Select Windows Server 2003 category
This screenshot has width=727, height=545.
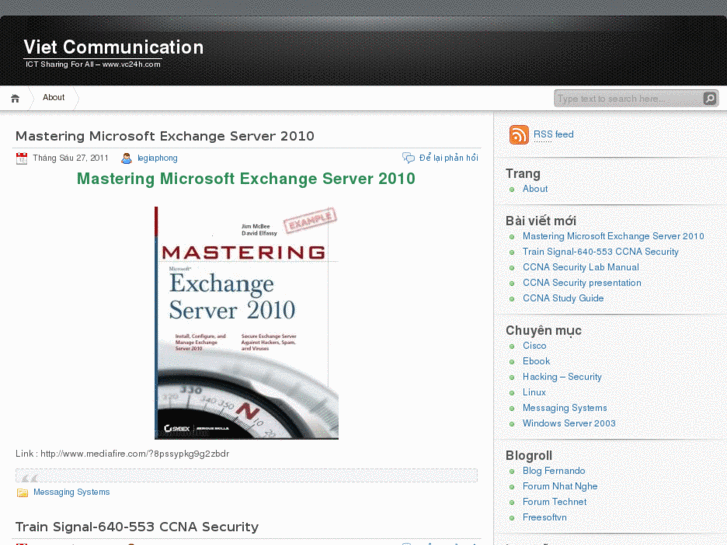(569, 423)
